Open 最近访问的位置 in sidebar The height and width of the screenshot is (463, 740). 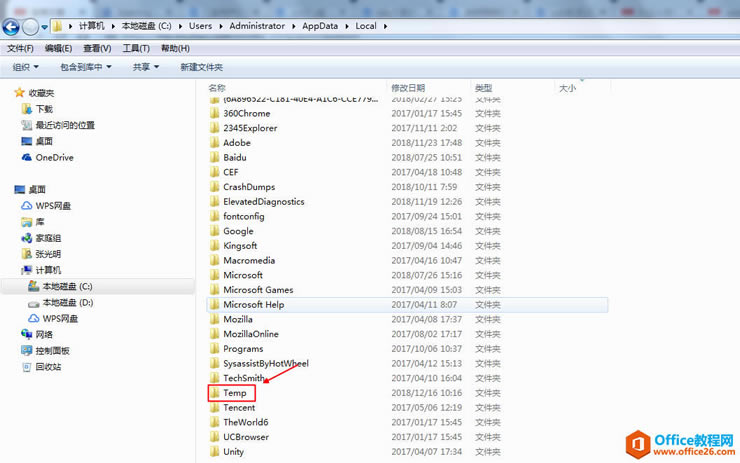point(65,125)
